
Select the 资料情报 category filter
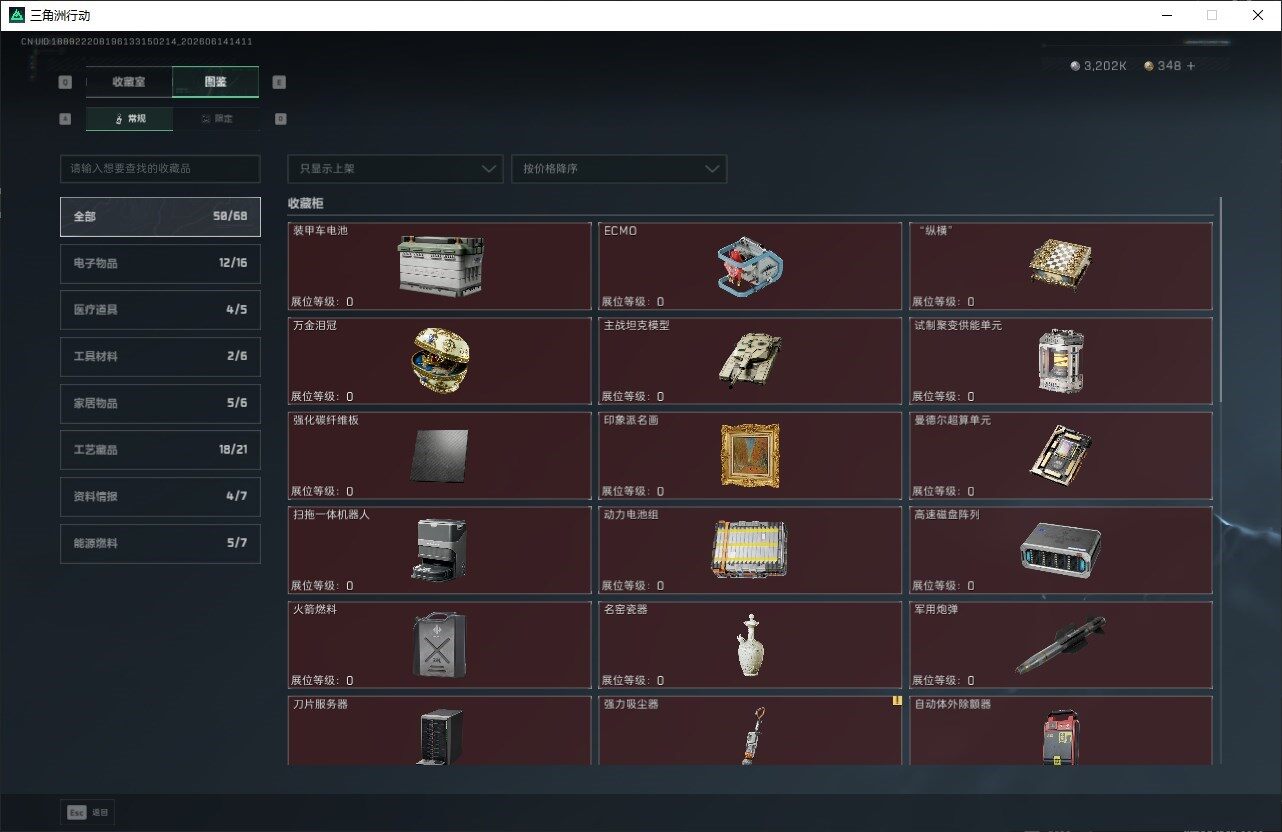pyautogui.click(x=160, y=496)
